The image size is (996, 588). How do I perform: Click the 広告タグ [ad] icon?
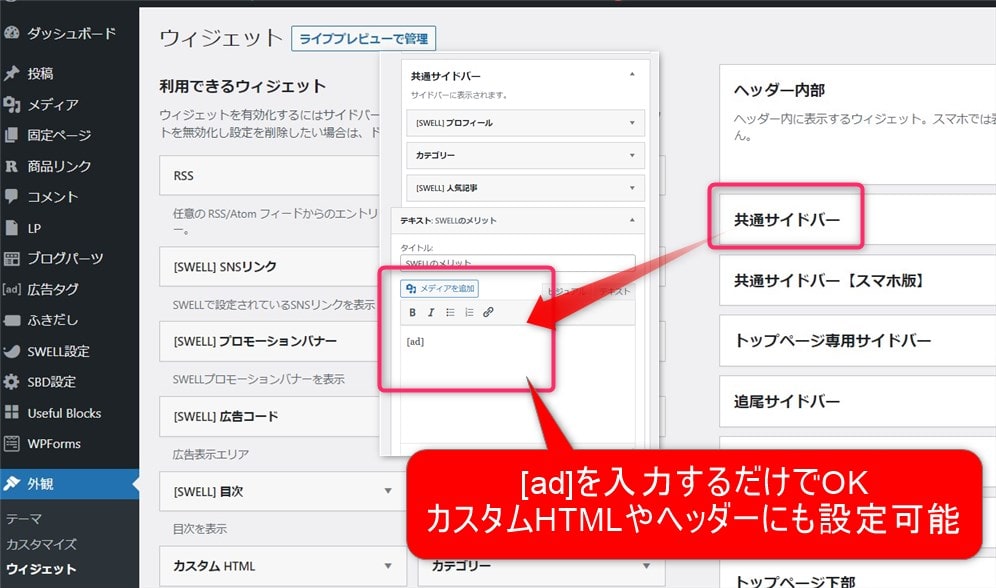tap(11, 289)
